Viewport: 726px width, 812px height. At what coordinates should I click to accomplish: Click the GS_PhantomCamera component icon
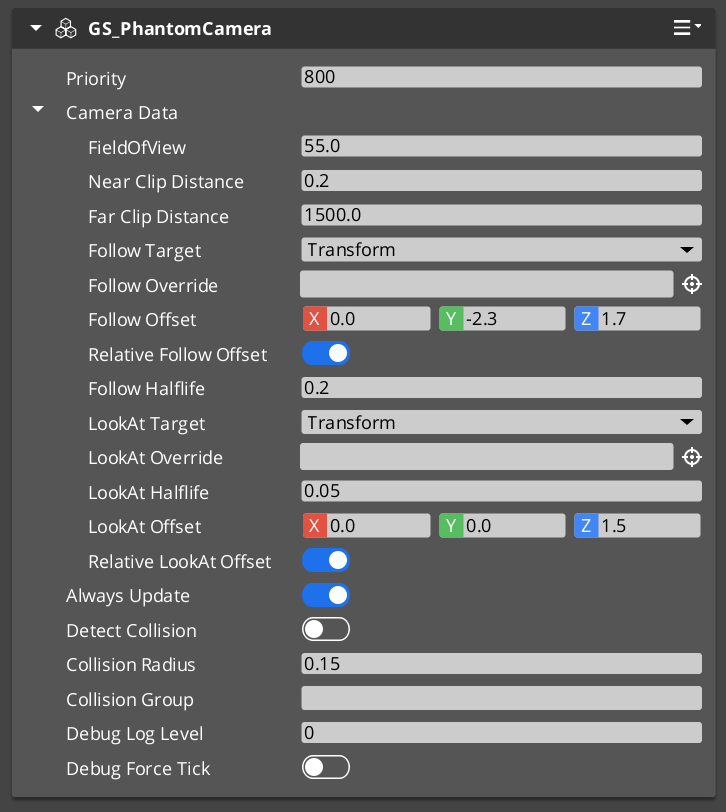click(x=66, y=28)
